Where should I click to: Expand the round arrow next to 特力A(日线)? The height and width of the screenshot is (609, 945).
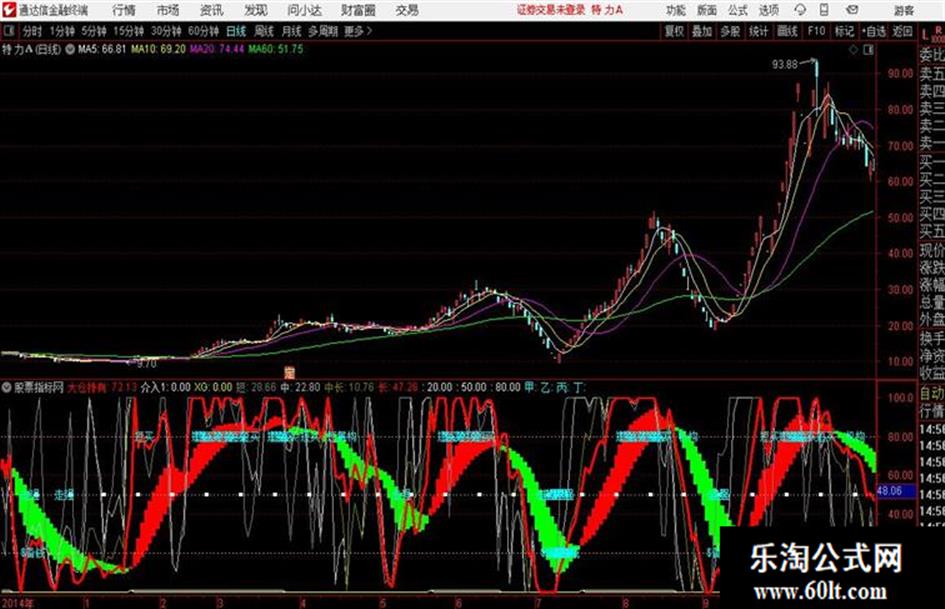pyautogui.click(x=70, y=49)
